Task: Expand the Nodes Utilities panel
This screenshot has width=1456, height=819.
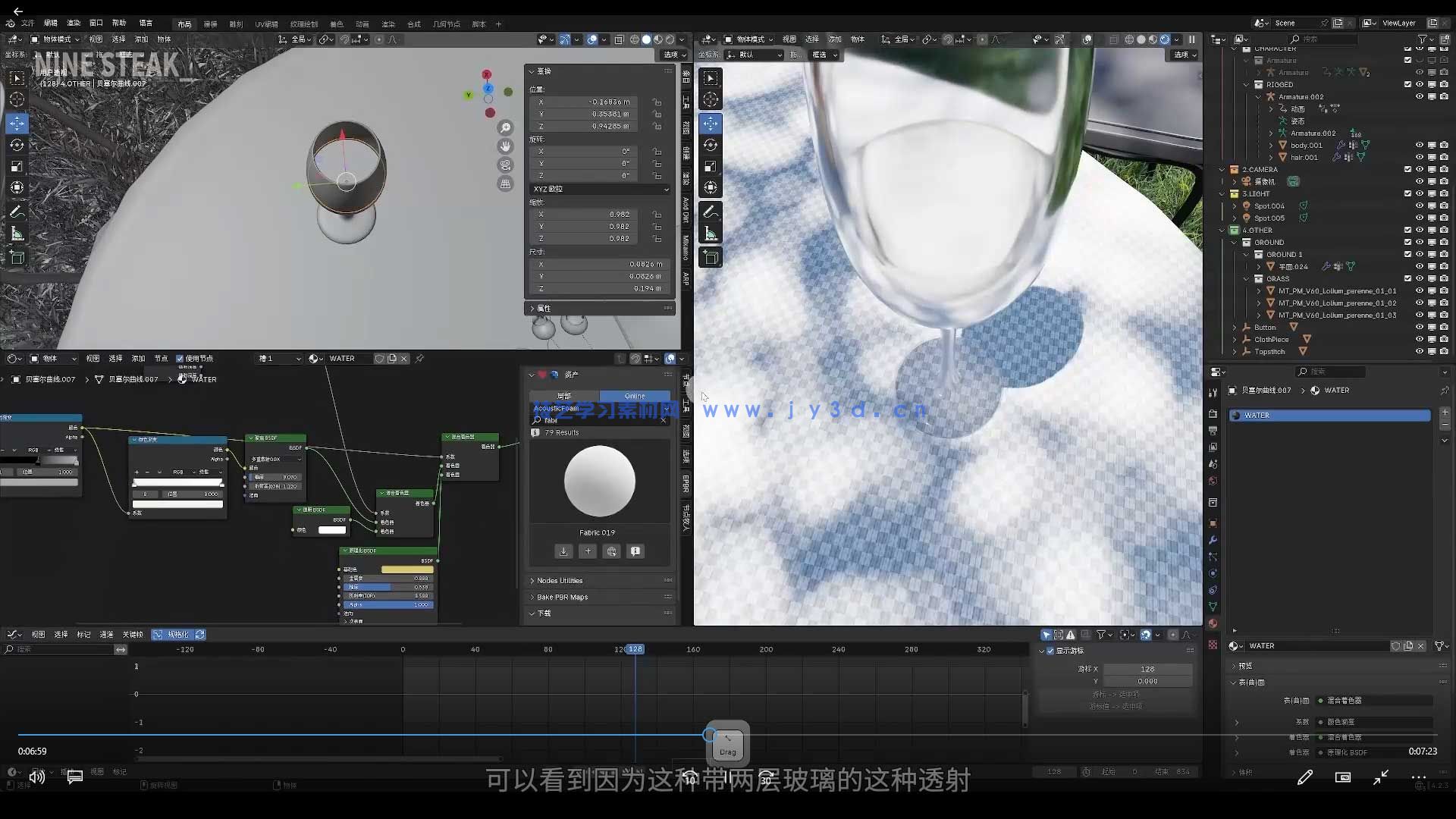Action: coord(560,580)
